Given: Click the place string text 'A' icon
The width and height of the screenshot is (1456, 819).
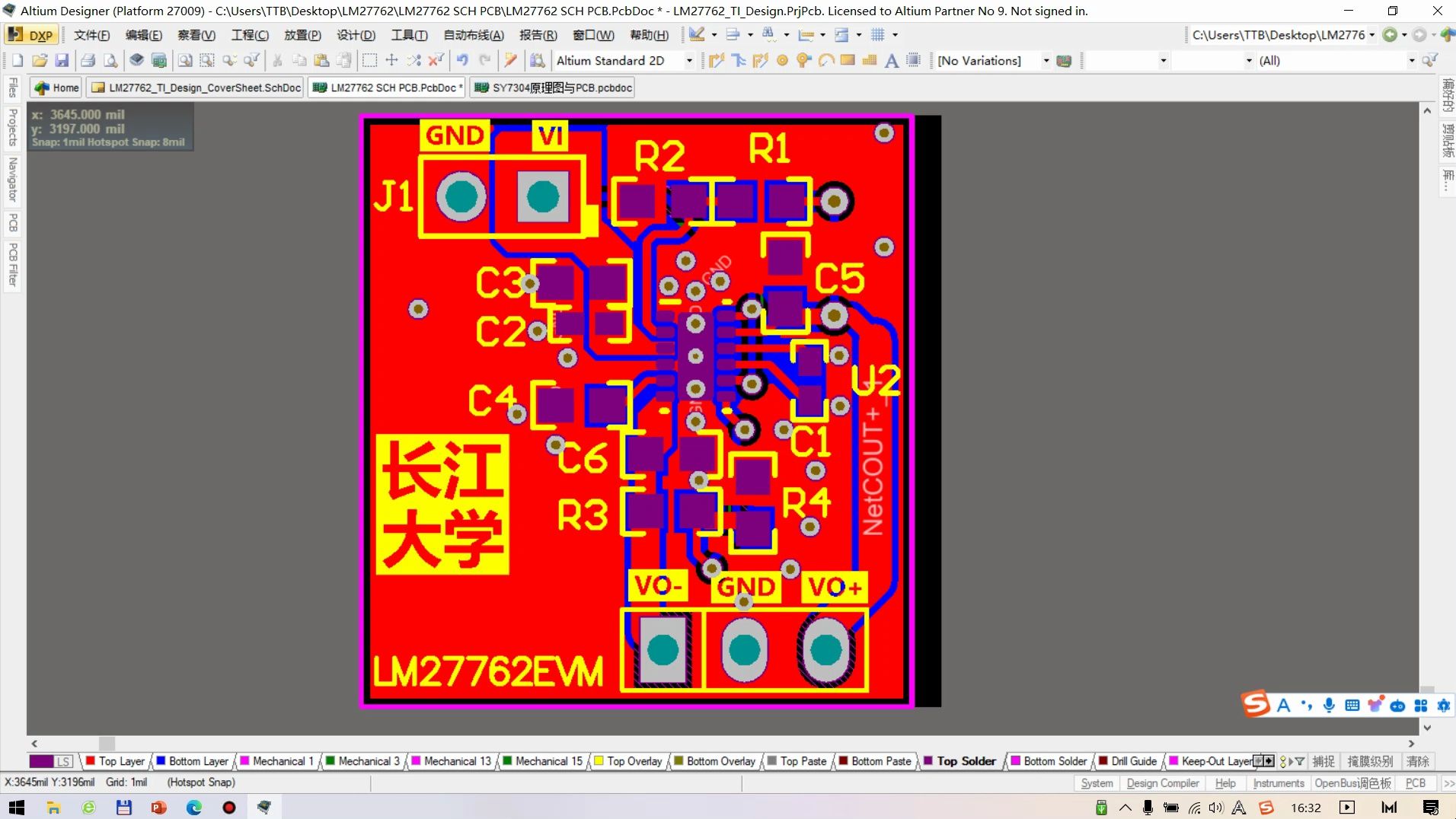Looking at the screenshot, I should point(892,61).
